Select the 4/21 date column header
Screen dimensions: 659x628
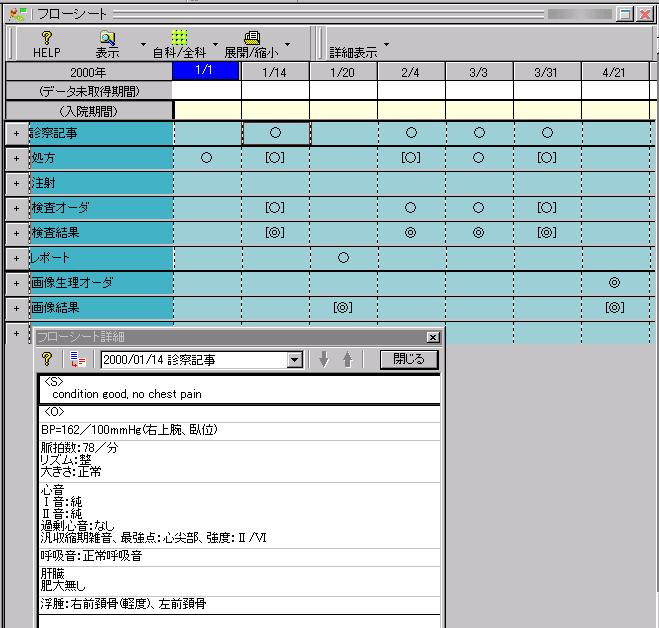pos(614,72)
